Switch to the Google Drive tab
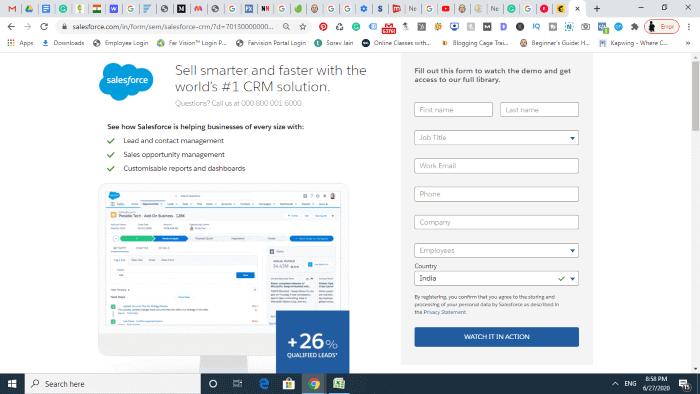 29,8
